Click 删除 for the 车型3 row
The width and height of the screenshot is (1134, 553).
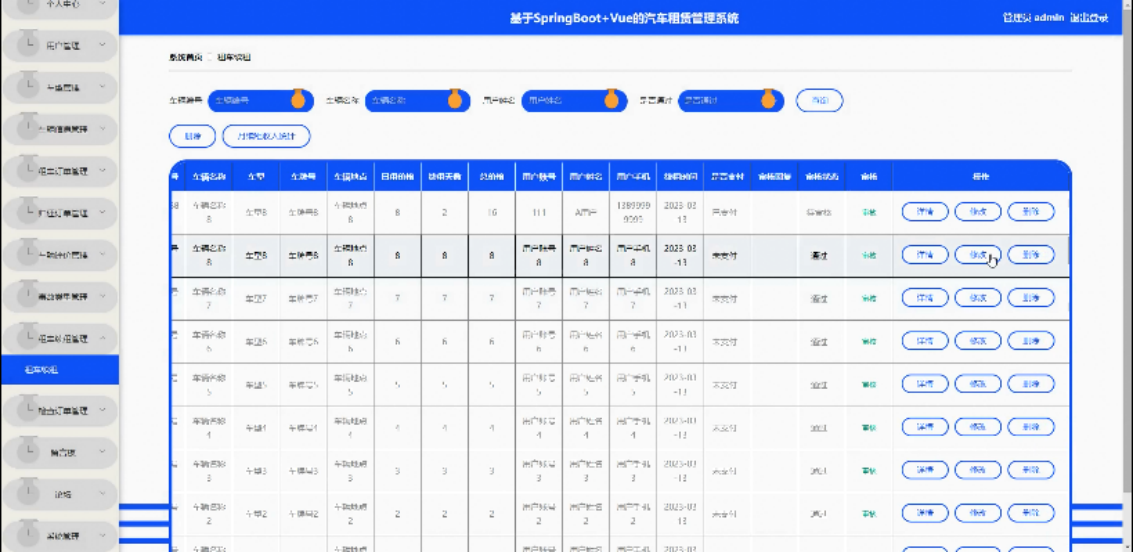pyautogui.click(x=1031, y=470)
